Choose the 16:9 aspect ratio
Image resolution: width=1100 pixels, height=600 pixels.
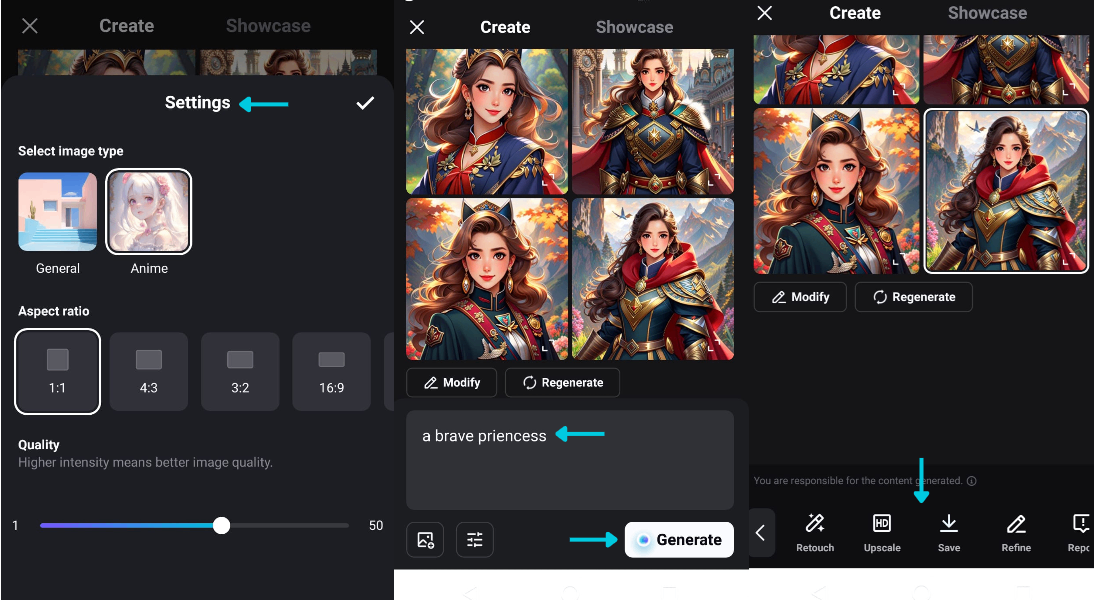pyautogui.click(x=331, y=371)
